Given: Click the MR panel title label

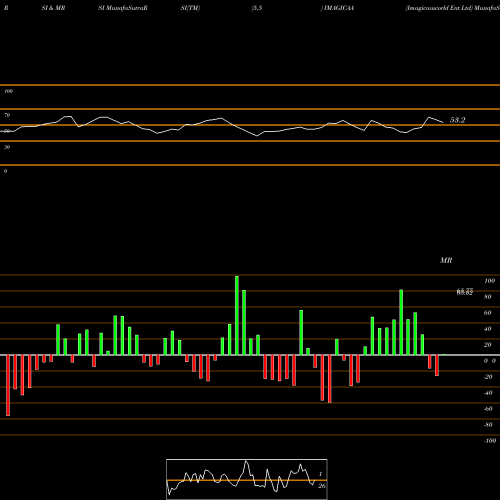Looking at the screenshot, I should point(446,260).
